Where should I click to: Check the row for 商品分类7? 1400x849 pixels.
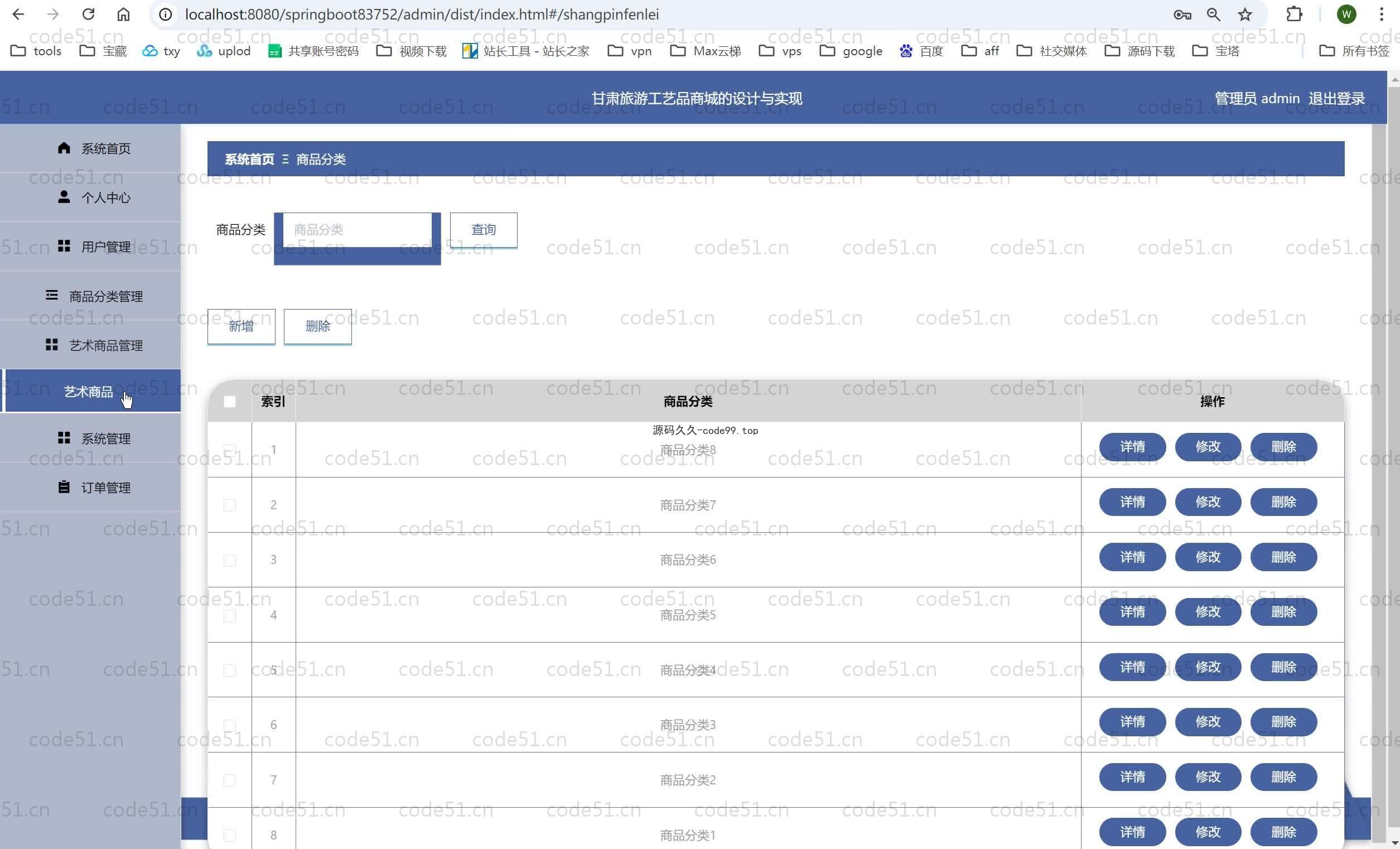[x=230, y=505]
